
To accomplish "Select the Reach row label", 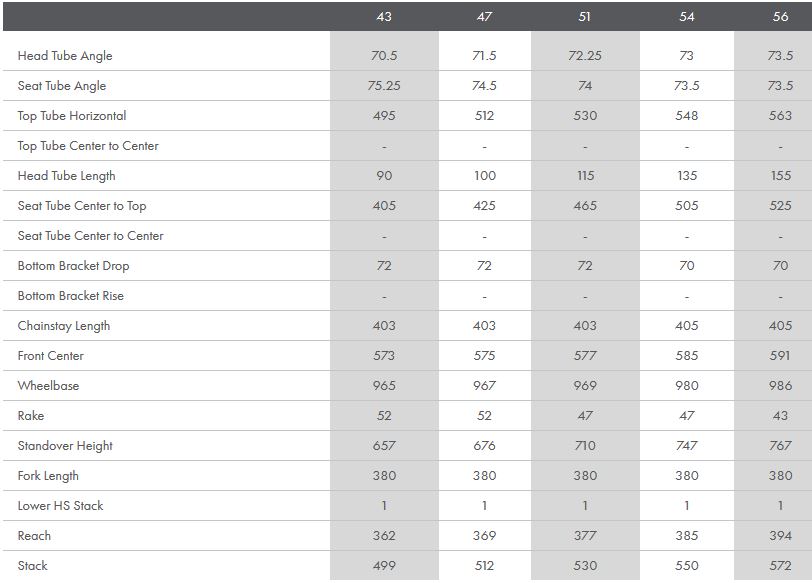I will (34, 536).
